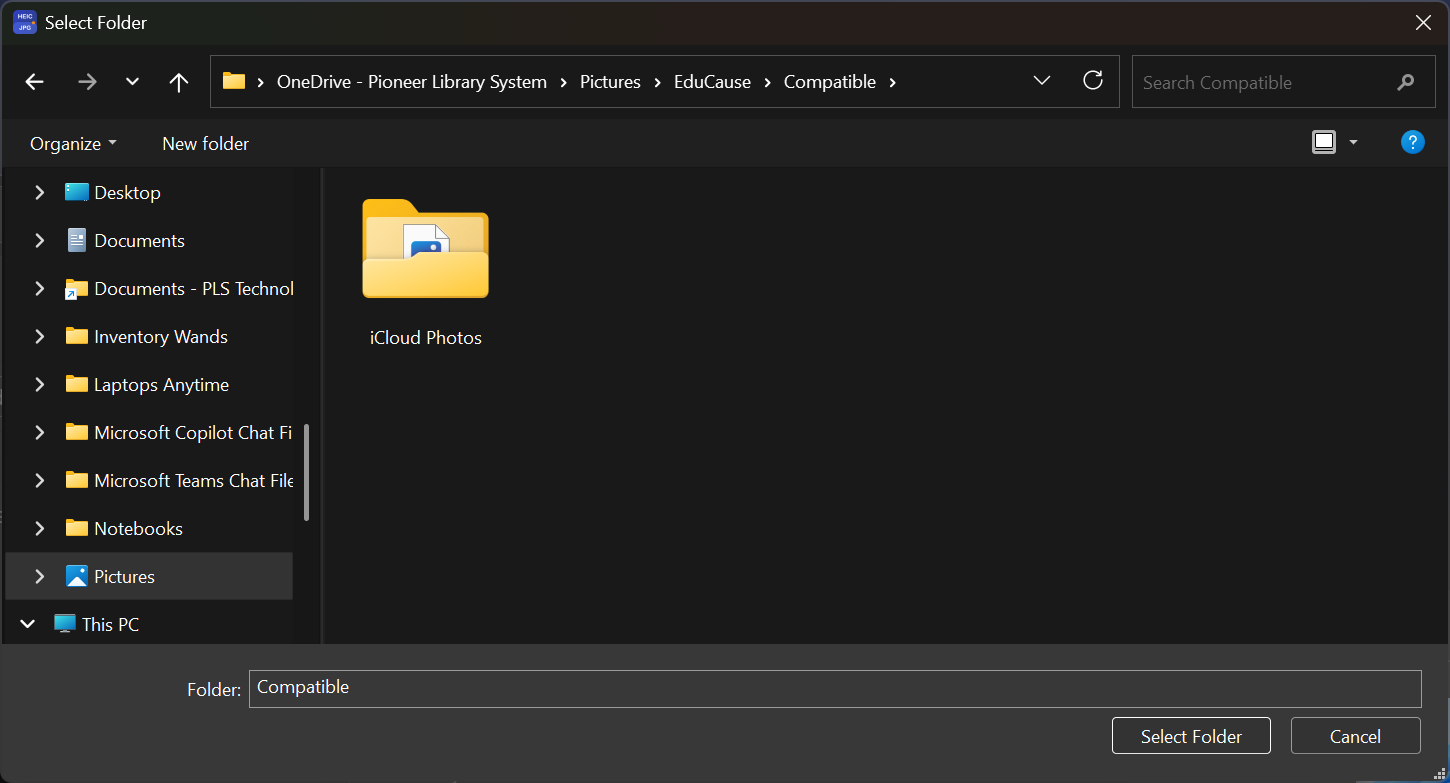The width and height of the screenshot is (1450, 783).
Task: Click the view layout icon
Action: (x=1323, y=142)
